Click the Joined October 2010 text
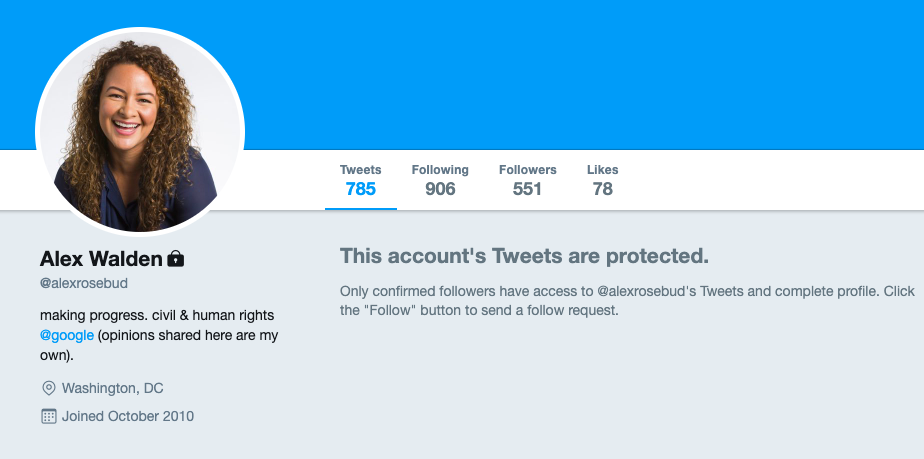The image size is (924, 459). pyautogui.click(x=127, y=416)
